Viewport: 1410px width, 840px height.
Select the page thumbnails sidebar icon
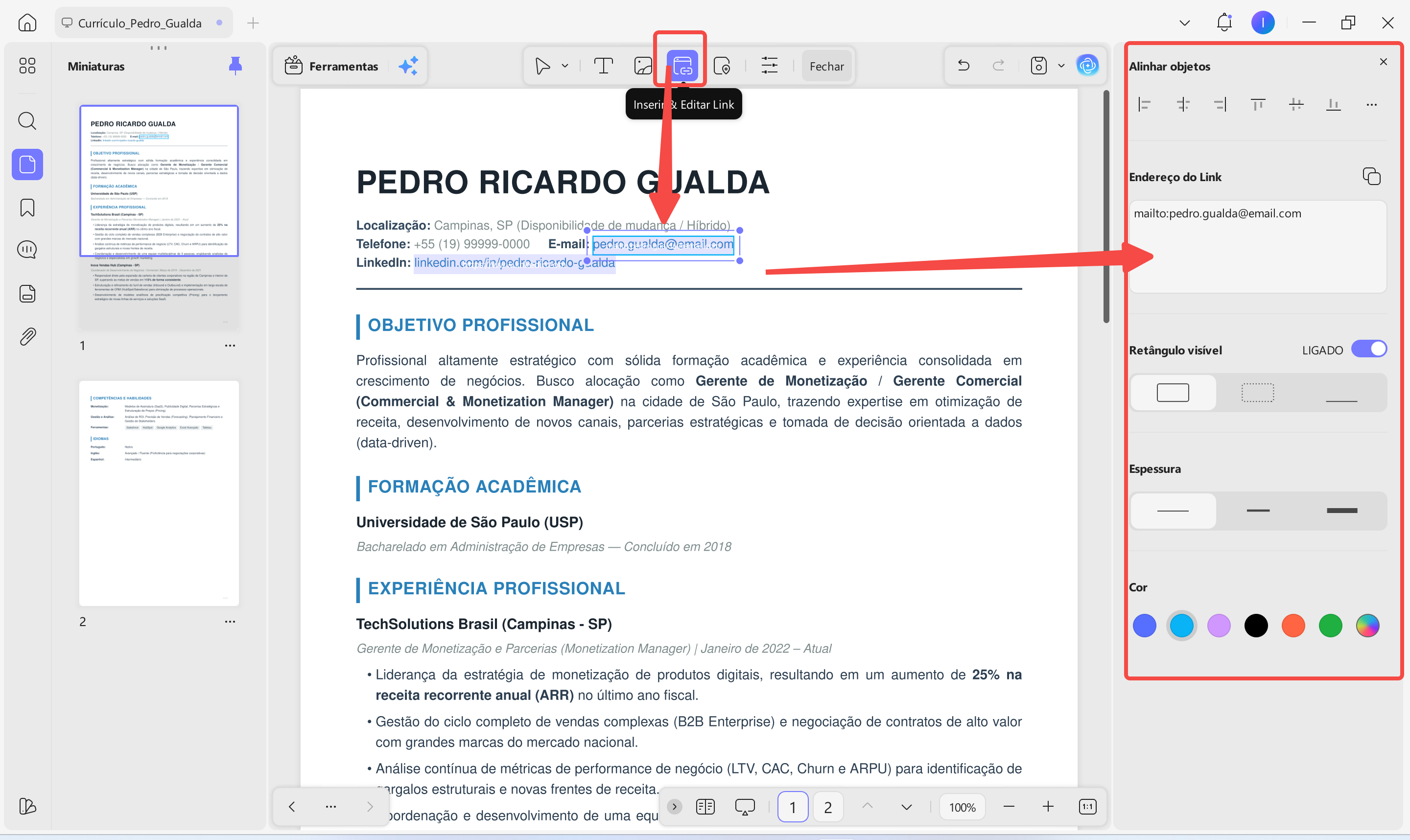coord(27,164)
